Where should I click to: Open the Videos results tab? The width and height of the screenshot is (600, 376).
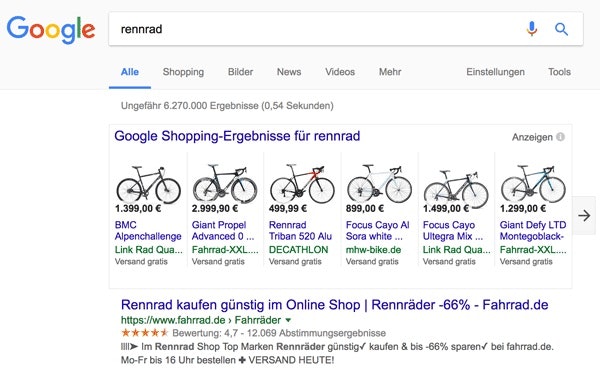(x=340, y=72)
